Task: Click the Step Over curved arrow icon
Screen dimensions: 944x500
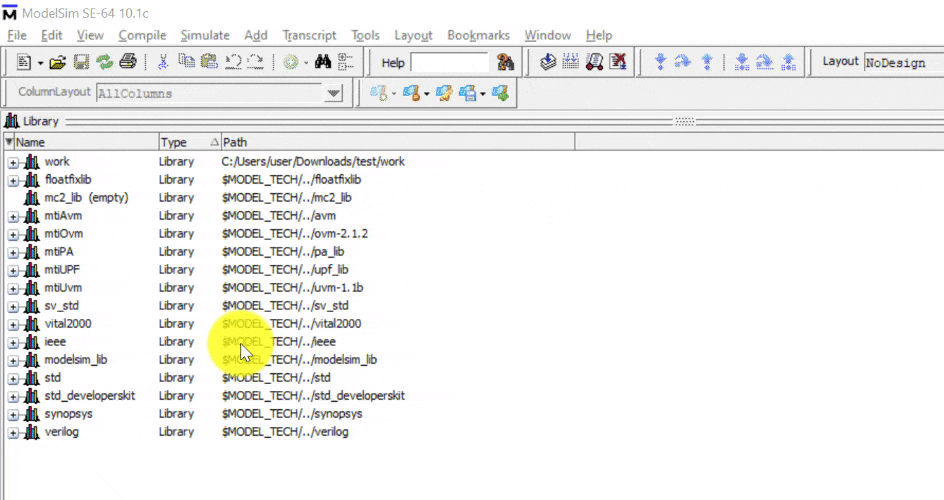Action: pos(683,61)
